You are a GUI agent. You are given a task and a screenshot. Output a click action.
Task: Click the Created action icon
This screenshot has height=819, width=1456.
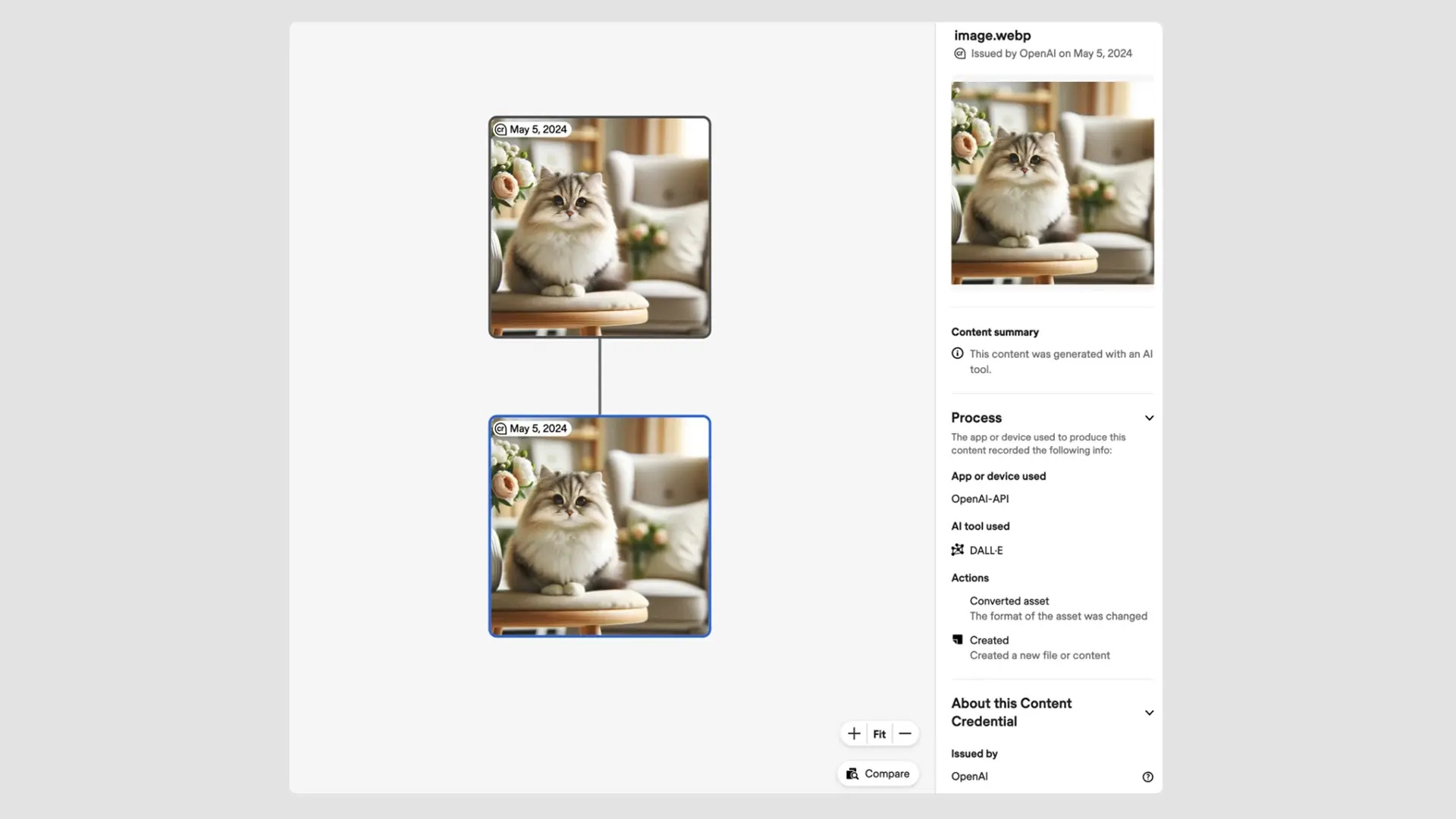[x=958, y=640]
